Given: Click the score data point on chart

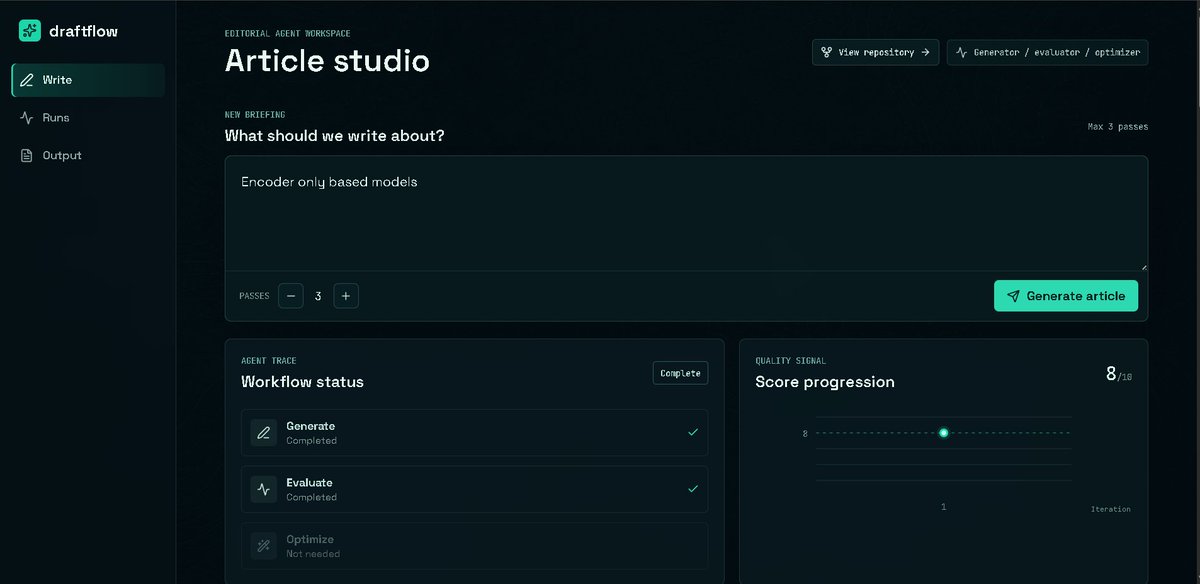Looking at the screenshot, I should pyautogui.click(x=943, y=433).
